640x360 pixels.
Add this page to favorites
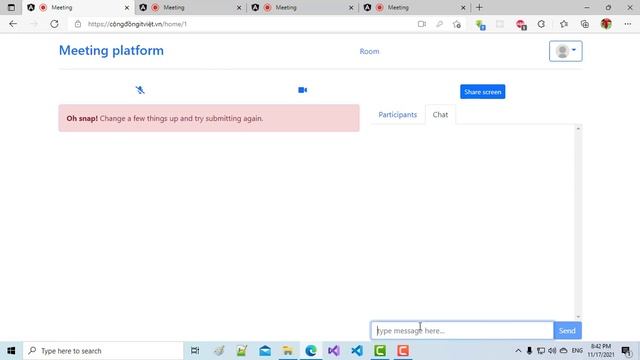(457, 24)
